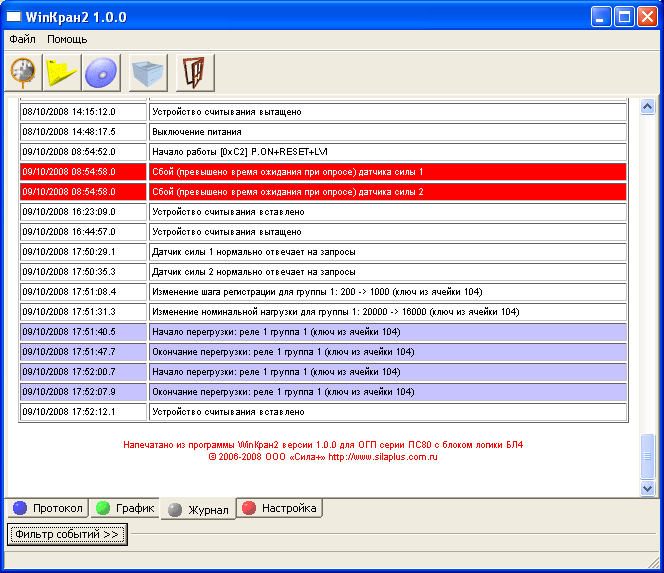The height and width of the screenshot is (573, 664).
Task: Open the Помощь menu
Action: [67, 39]
